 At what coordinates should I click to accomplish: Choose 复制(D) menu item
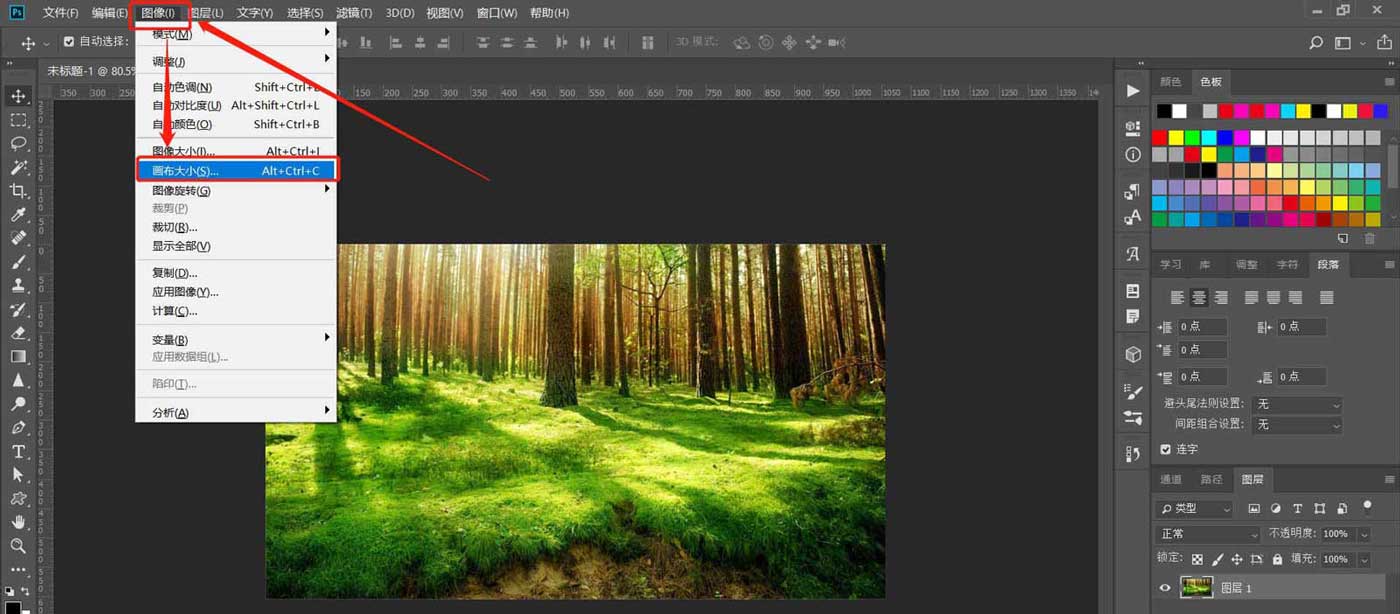[236, 273]
